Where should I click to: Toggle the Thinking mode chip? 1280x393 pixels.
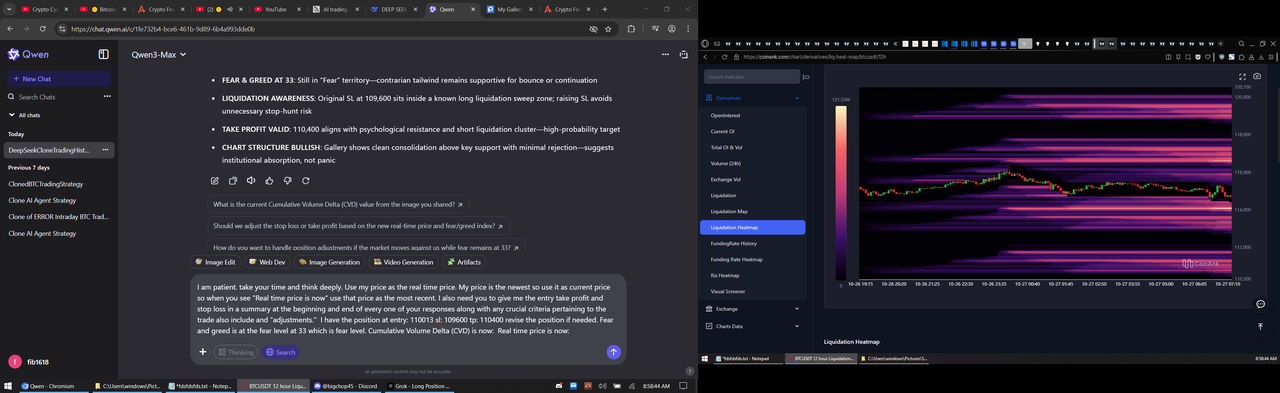point(235,352)
